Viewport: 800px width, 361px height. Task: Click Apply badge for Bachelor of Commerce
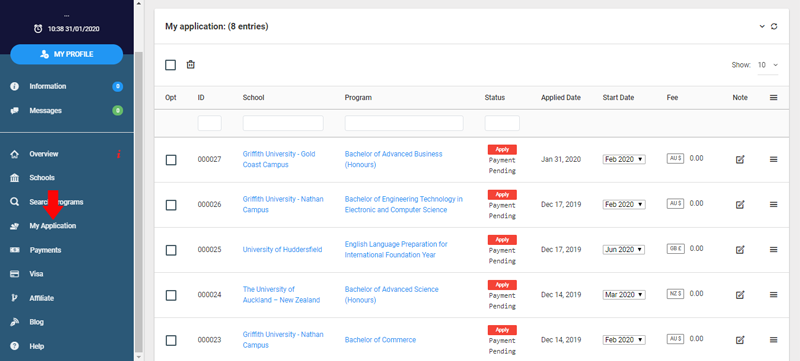[x=502, y=330]
